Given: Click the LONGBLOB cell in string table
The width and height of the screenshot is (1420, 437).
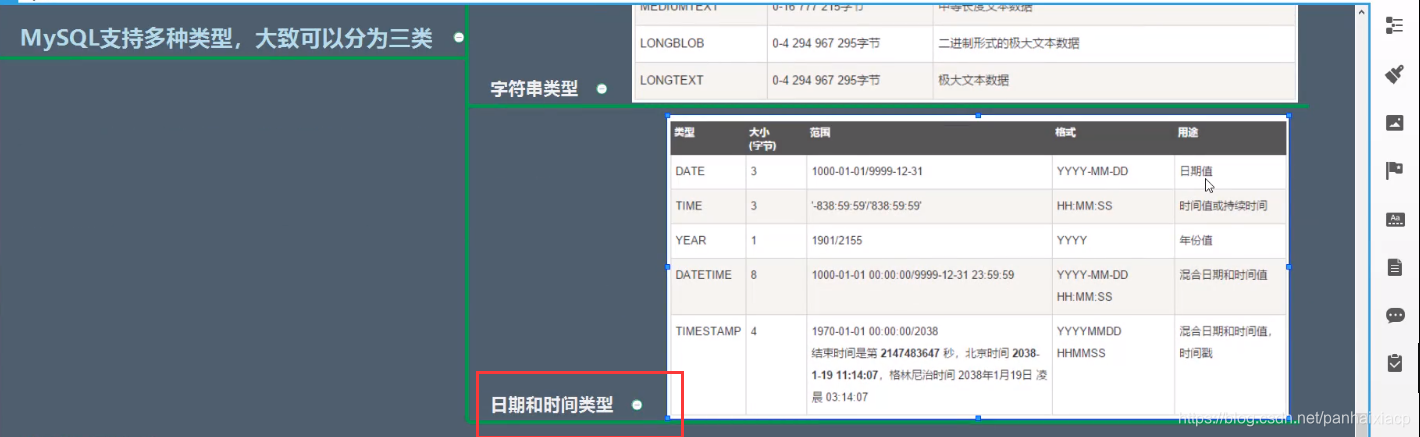Looking at the screenshot, I should tap(700, 44).
